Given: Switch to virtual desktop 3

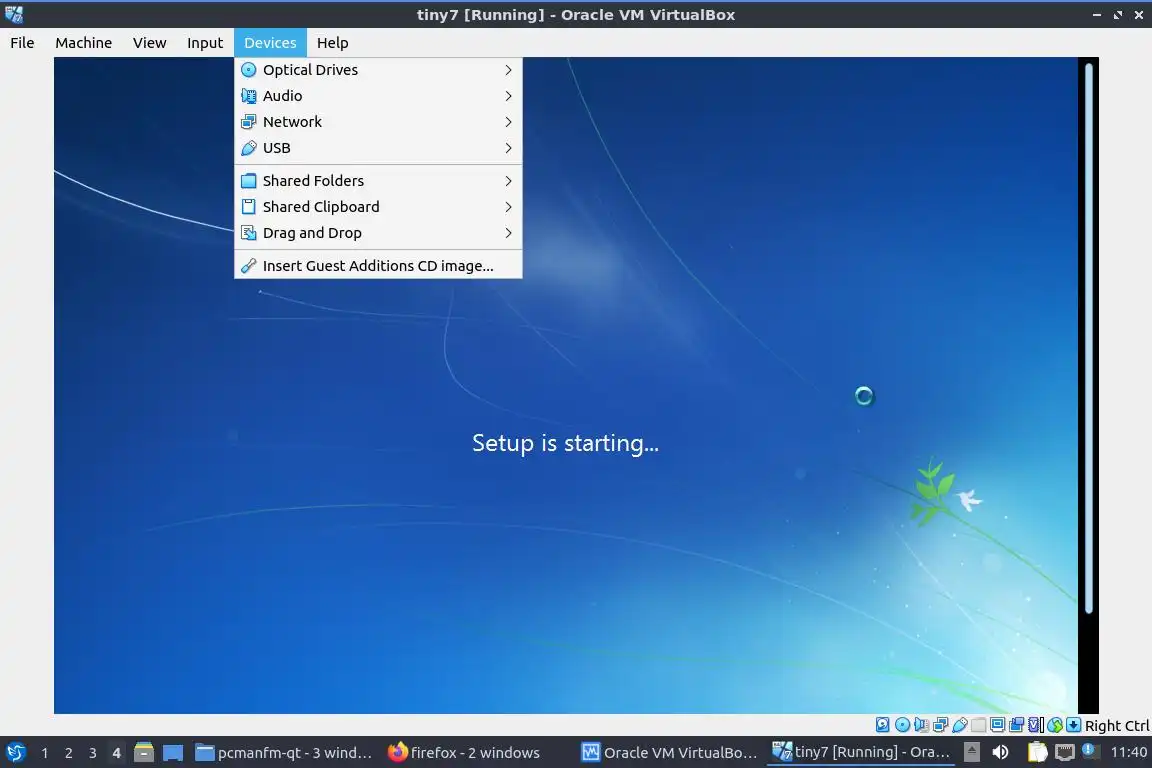Looking at the screenshot, I should click(x=93, y=753).
